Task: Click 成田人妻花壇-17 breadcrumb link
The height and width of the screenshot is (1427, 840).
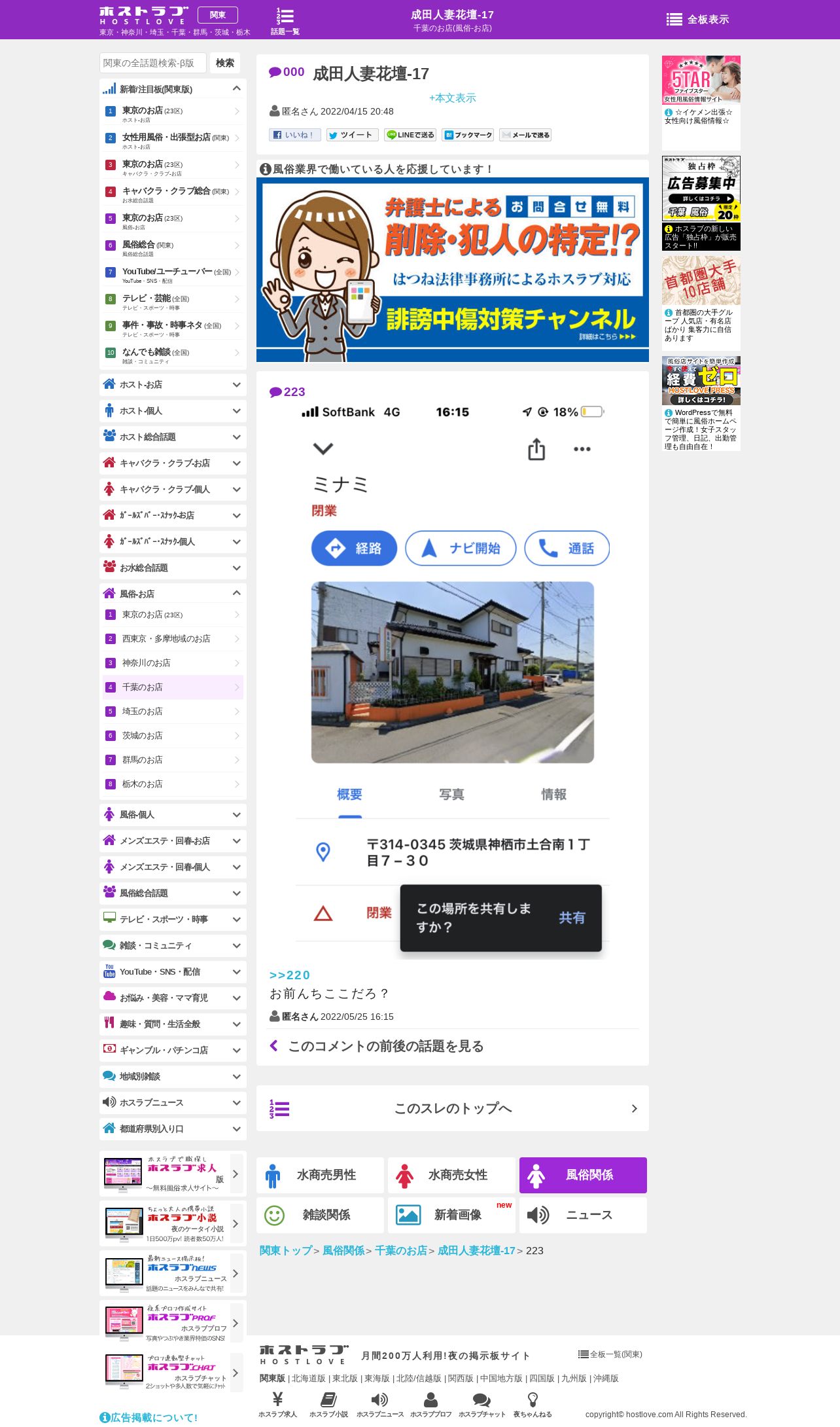Action: coord(476,1250)
